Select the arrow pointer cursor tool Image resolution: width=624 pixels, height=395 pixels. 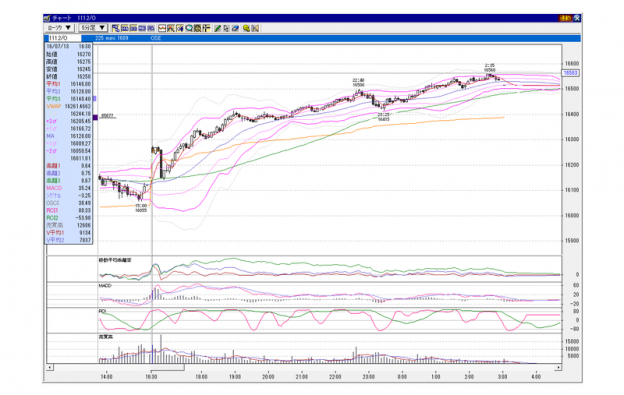point(226,28)
